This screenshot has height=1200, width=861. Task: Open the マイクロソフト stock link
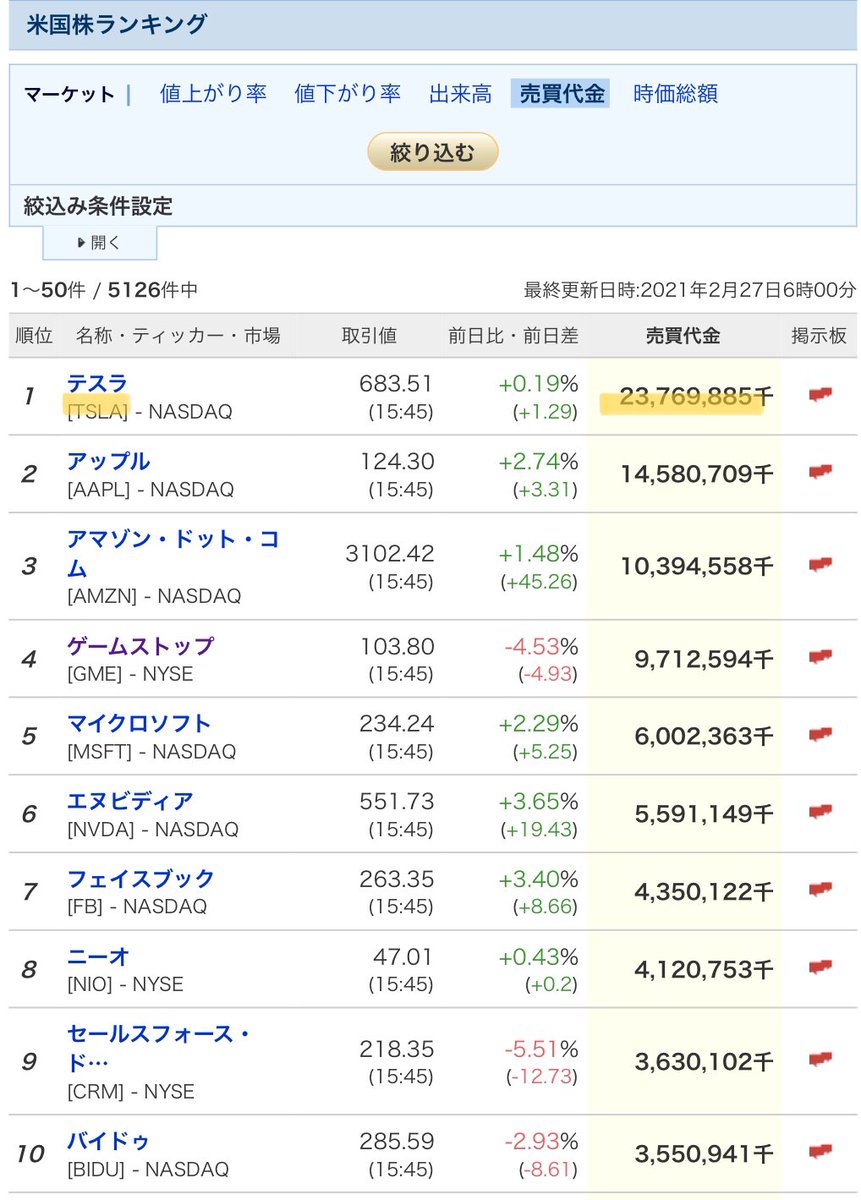(x=139, y=723)
